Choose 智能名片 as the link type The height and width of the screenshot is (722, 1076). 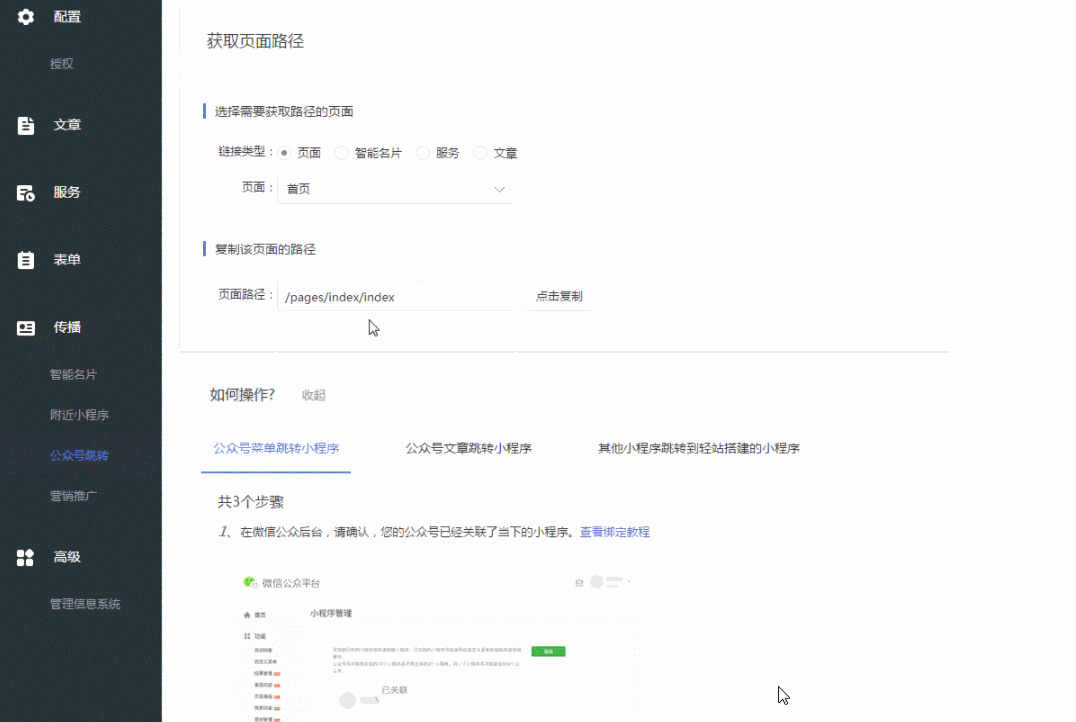[341, 152]
